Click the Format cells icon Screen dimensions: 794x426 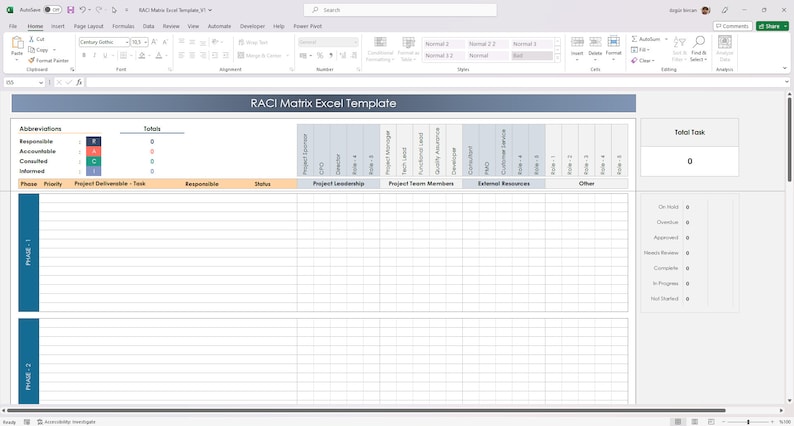point(613,42)
